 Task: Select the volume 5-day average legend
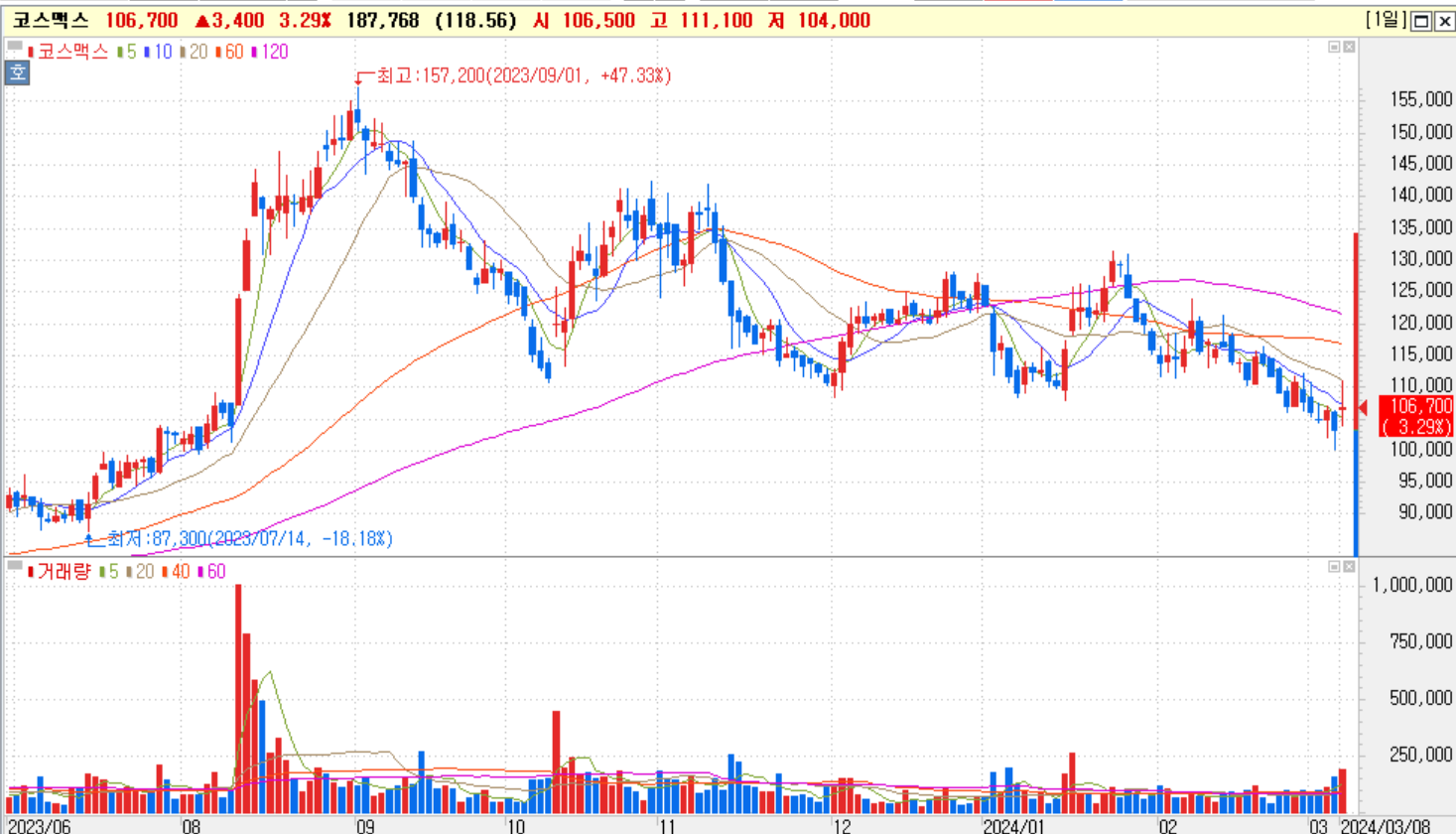(109, 571)
